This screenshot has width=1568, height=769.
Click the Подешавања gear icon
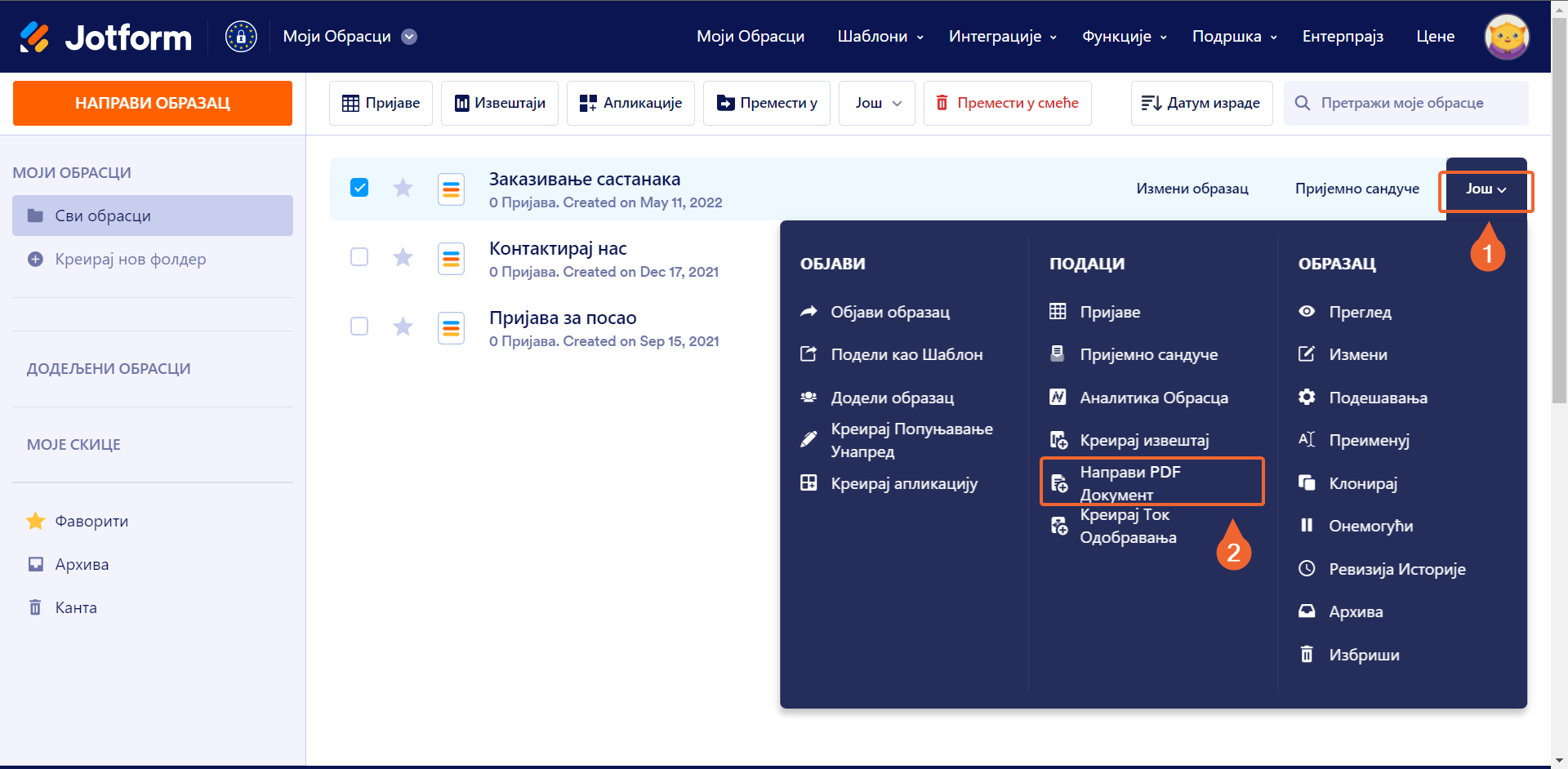(x=1307, y=397)
